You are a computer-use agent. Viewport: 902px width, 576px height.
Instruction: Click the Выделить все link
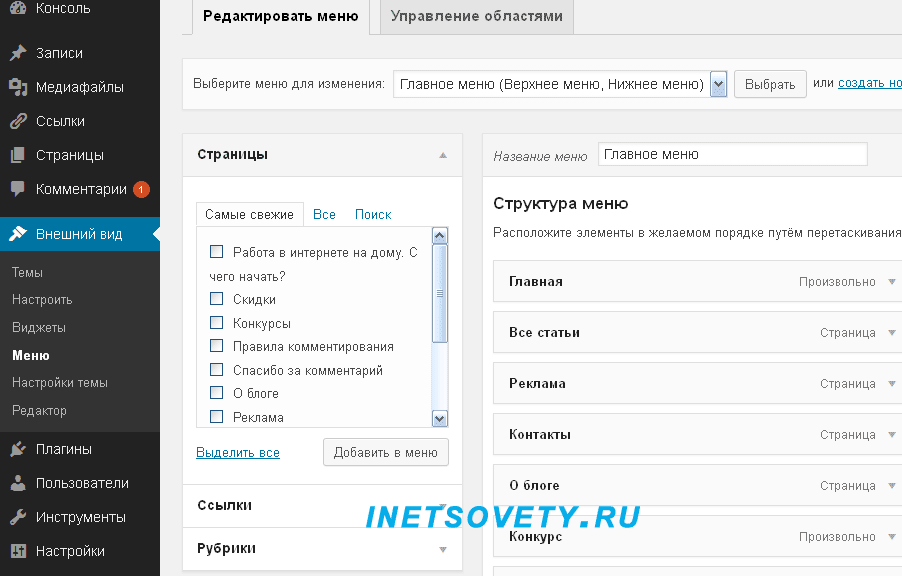click(238, 452)
